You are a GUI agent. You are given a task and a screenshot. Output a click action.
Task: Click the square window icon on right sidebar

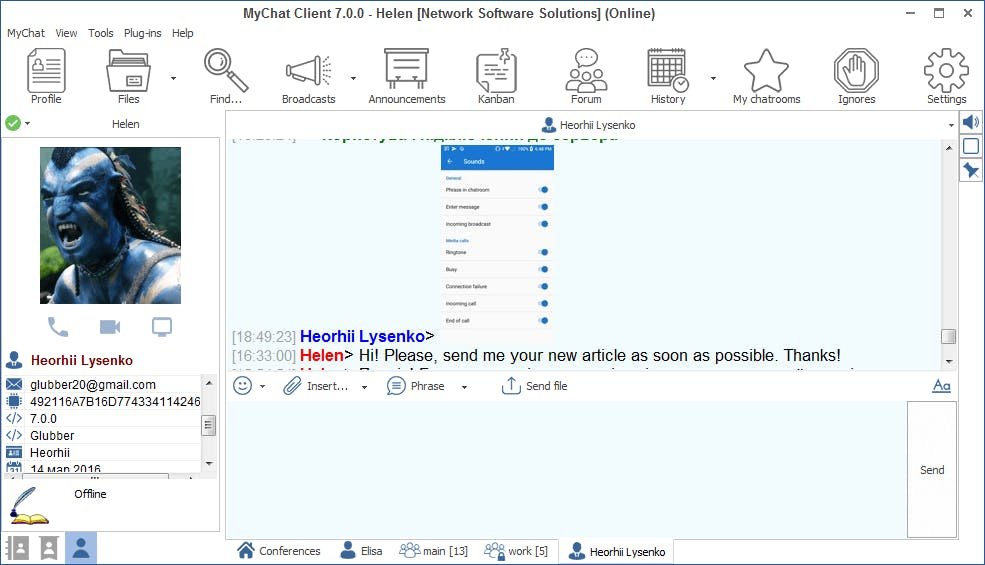(971, 146)
